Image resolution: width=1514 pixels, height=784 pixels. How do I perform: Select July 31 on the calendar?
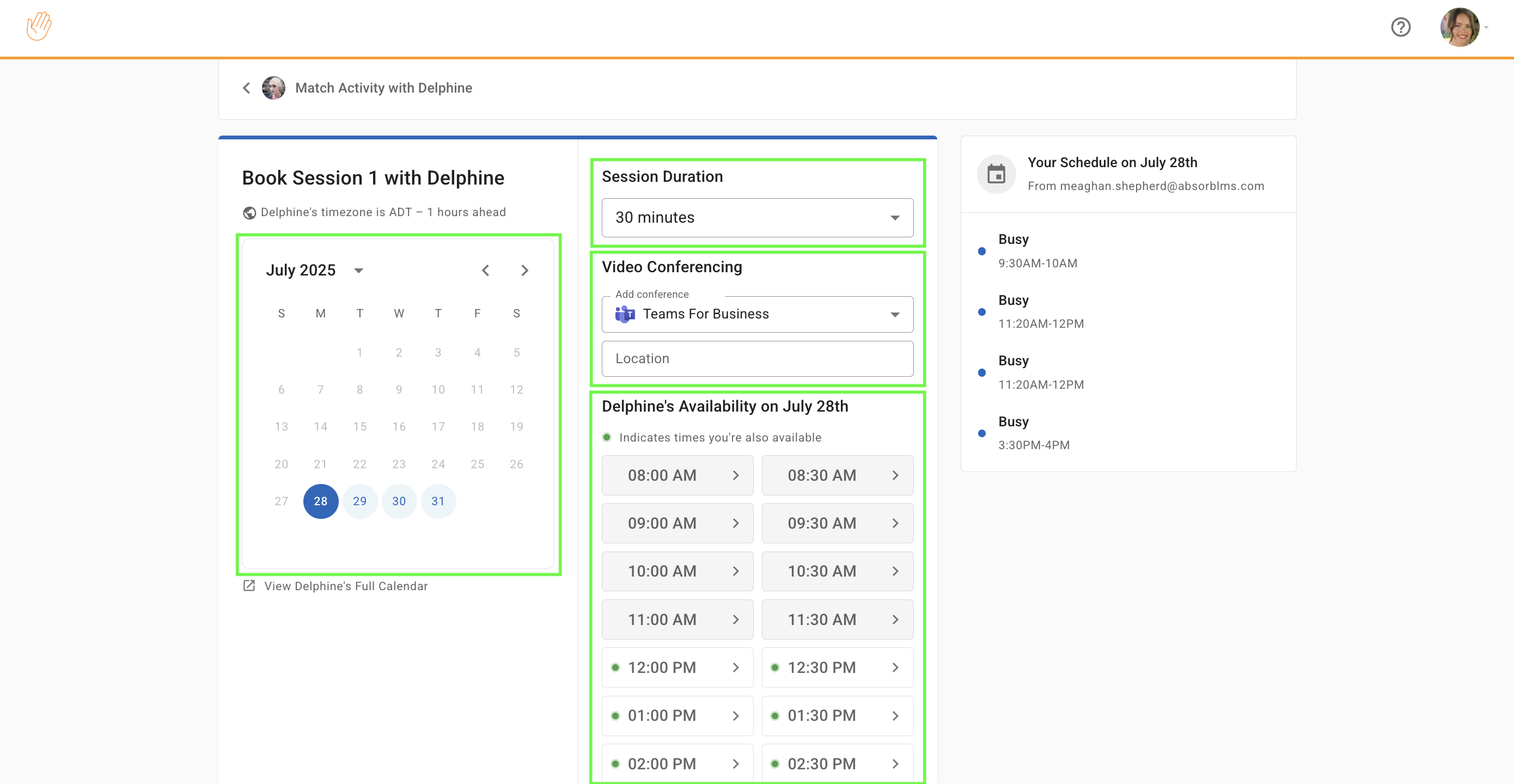tap(438, 501)
